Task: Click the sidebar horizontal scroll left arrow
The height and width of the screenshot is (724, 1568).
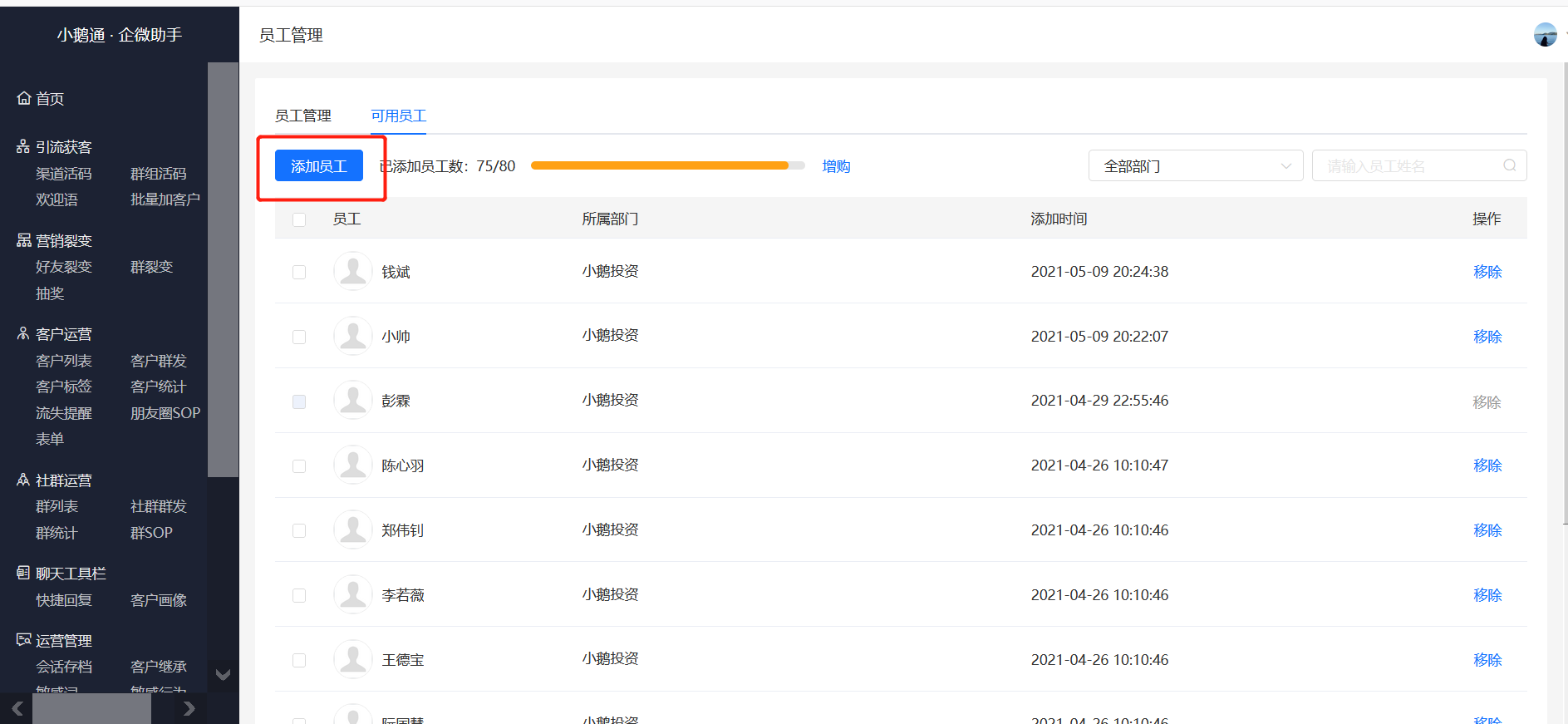Action: pos(17,709)
